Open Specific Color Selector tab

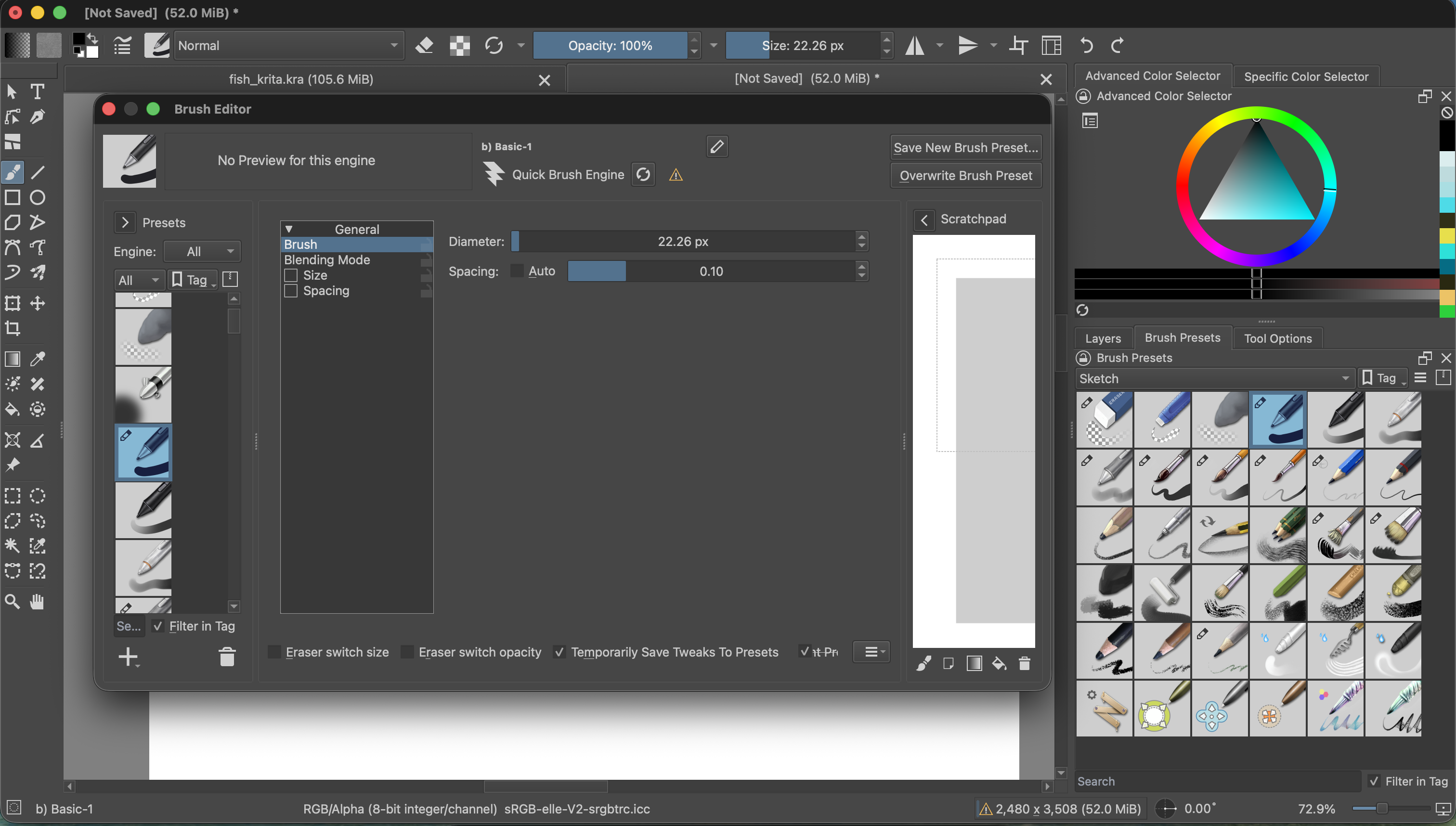1306,77
